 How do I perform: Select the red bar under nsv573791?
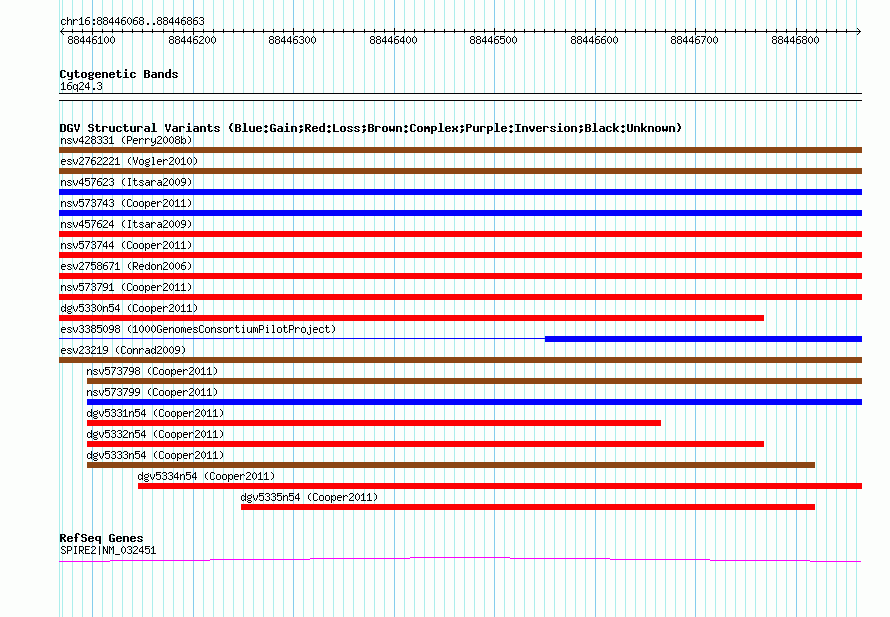(460, 297)
